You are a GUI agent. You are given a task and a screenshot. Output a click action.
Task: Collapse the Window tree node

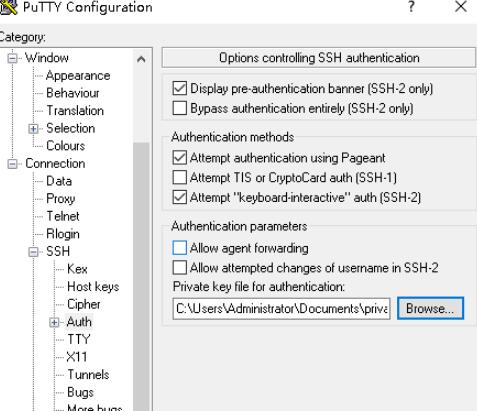(x=13, y=58)
